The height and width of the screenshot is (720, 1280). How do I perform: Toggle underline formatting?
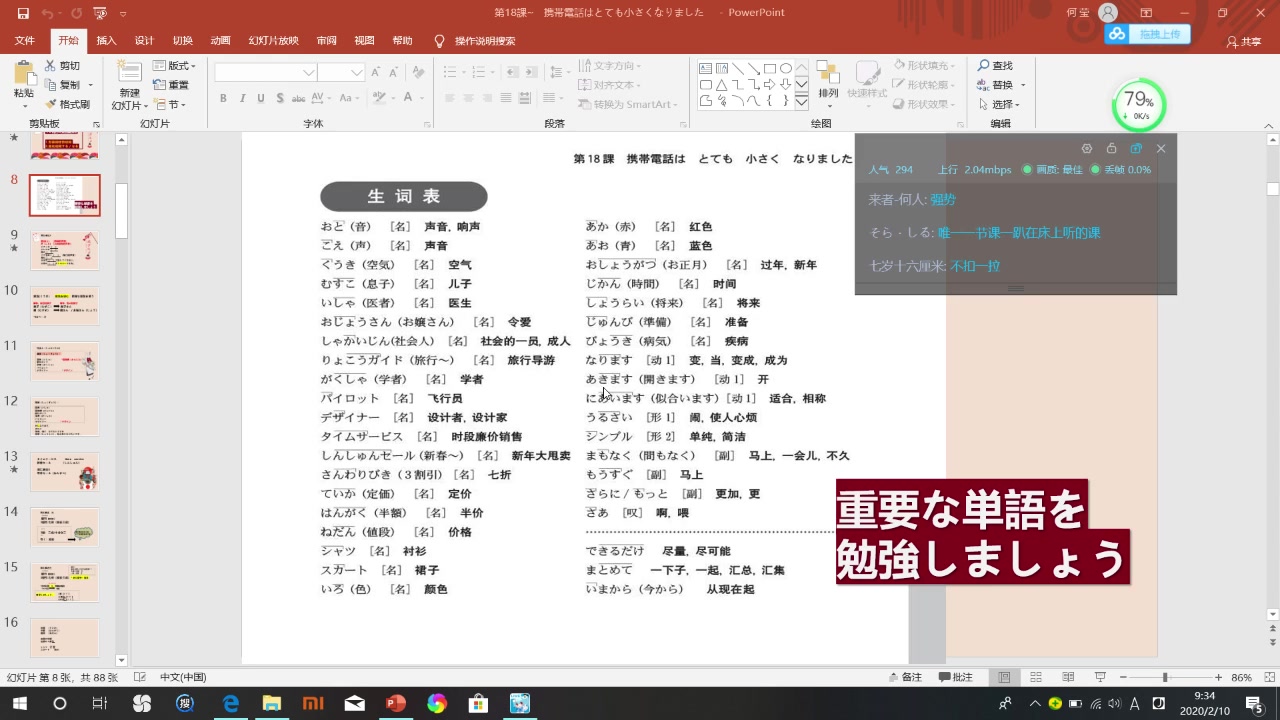click(x=259, y=99)
